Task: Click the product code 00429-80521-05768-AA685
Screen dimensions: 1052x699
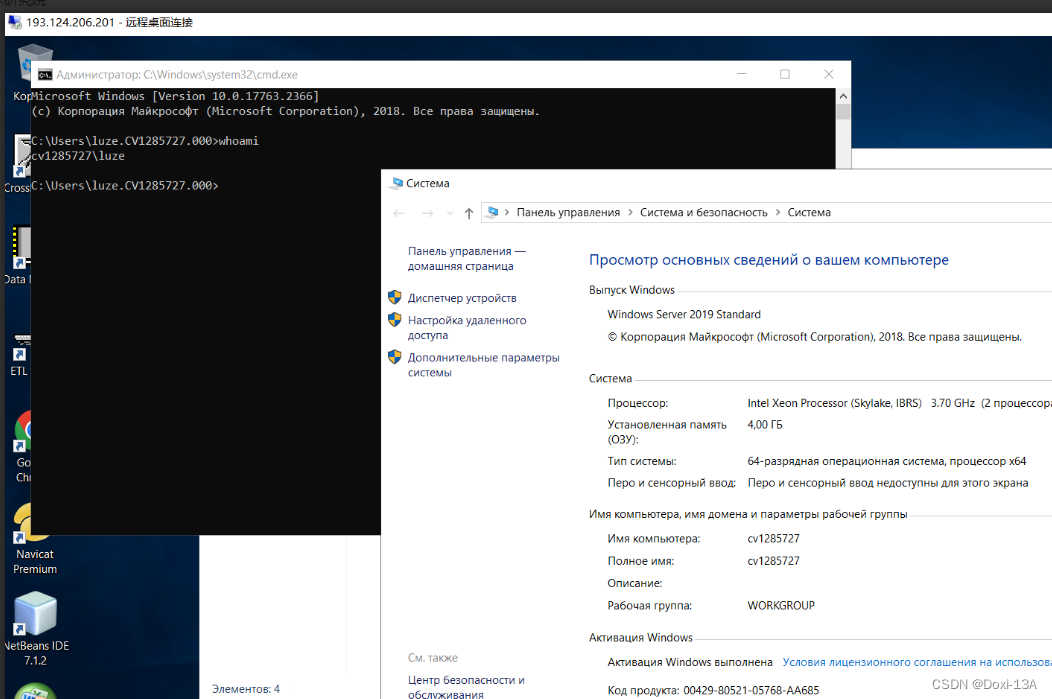Action: pyautogui.click(x=751, y=690)
